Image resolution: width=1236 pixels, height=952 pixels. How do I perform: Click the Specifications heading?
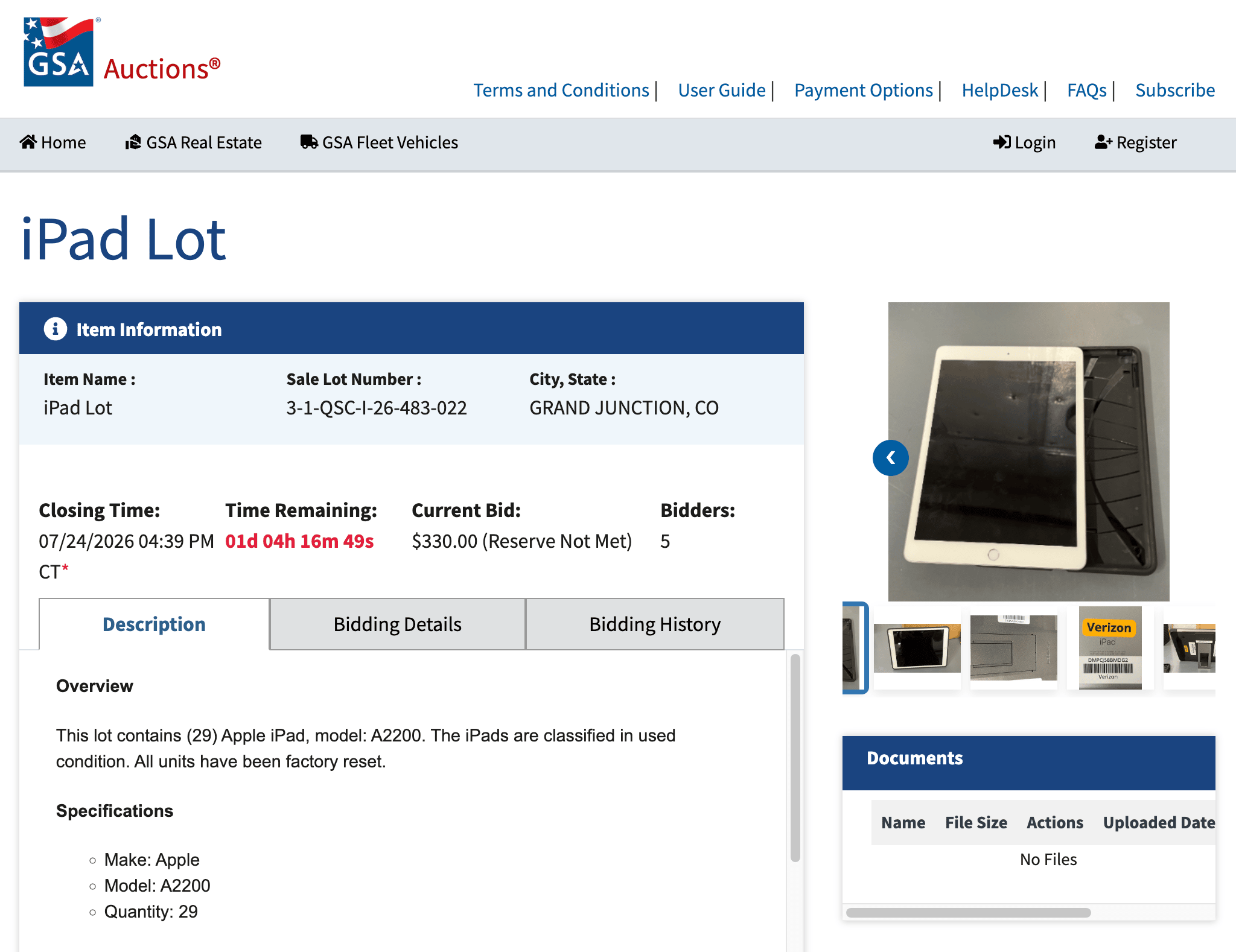[x=115, y=811]
